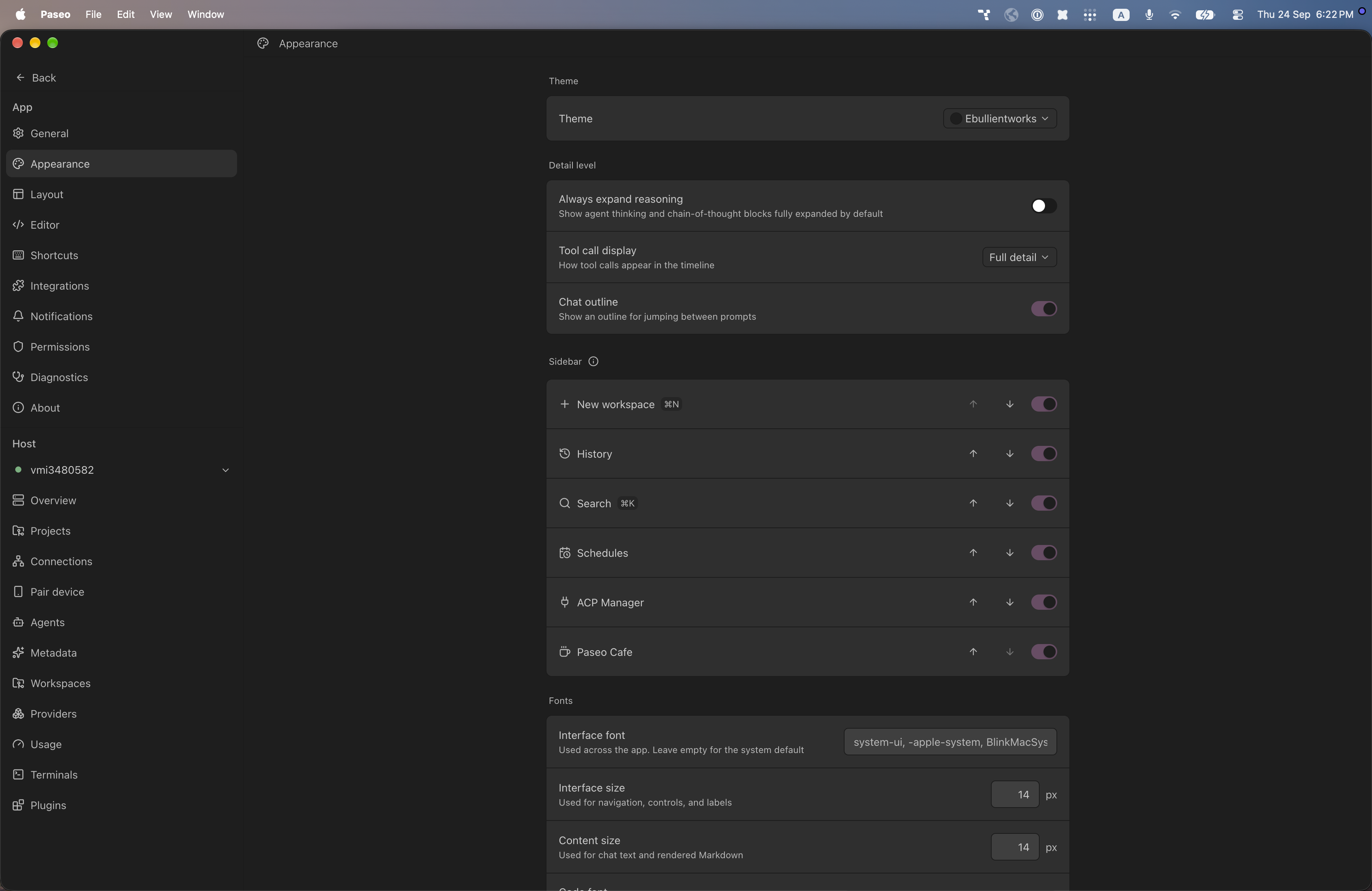Open the View menu

(161, 14)
